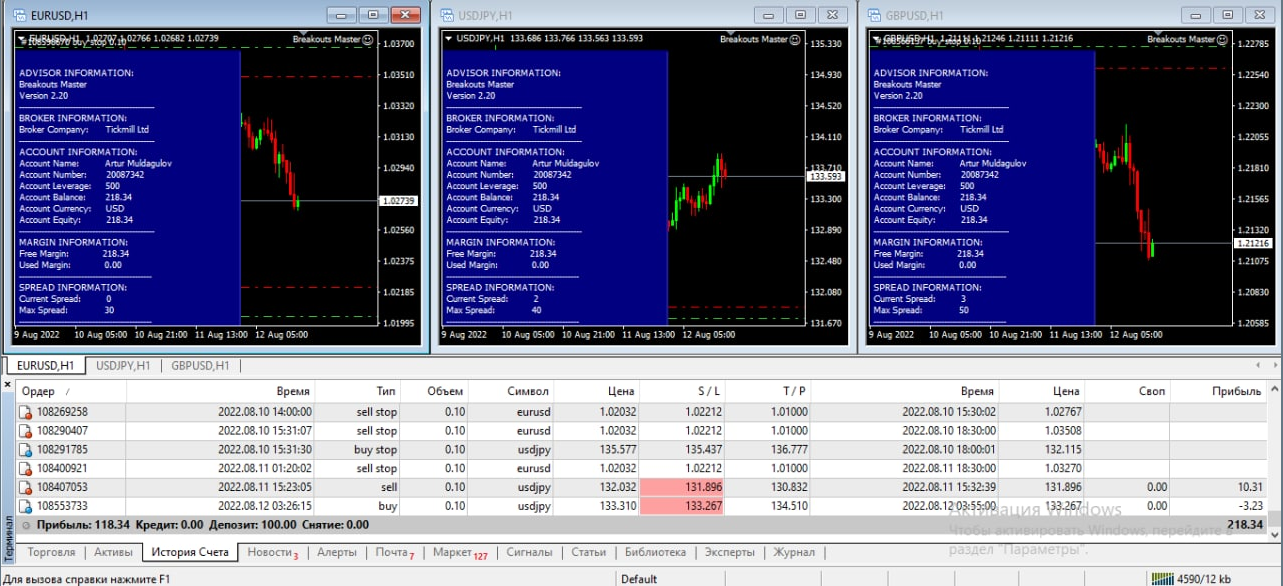1283x586 pixels.
Task: Click the USDJPY,H1 chart window icon
Action: (447, 15)
